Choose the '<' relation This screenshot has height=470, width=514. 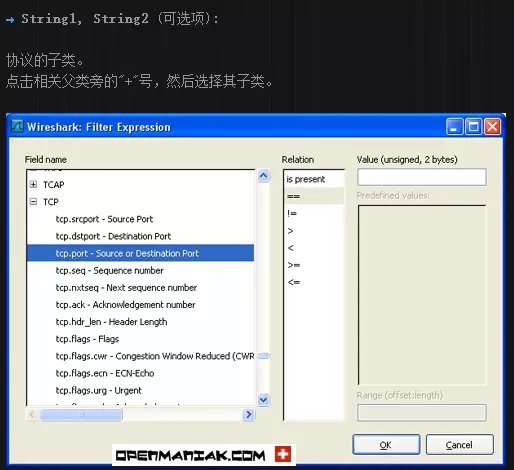[x=314, y=248]
